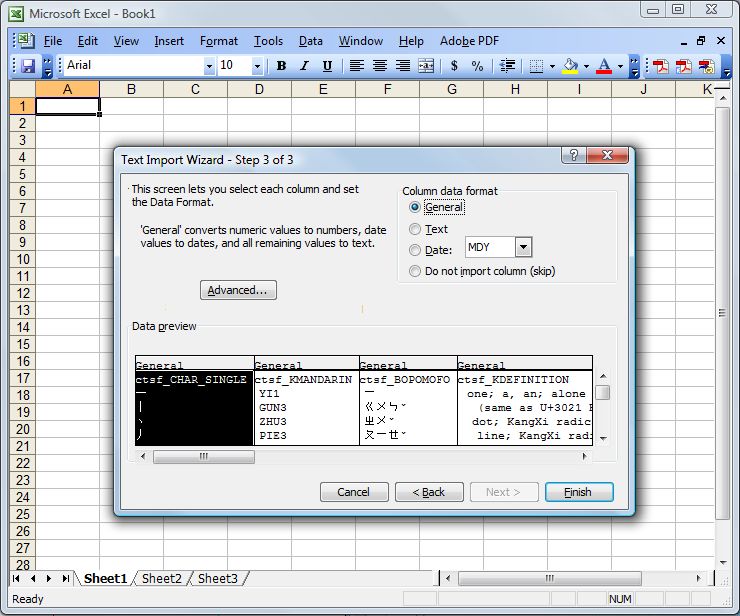Apply Currency style with the dollar icon

(454, 66)
